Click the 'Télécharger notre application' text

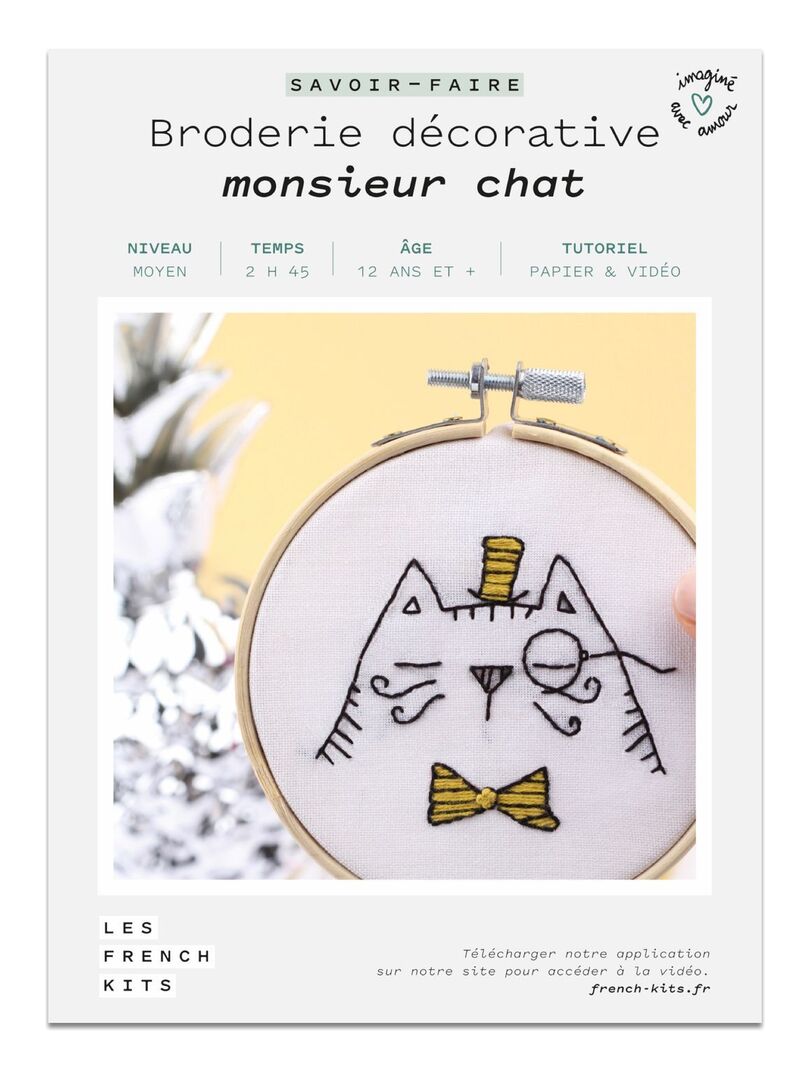(586, 953)
